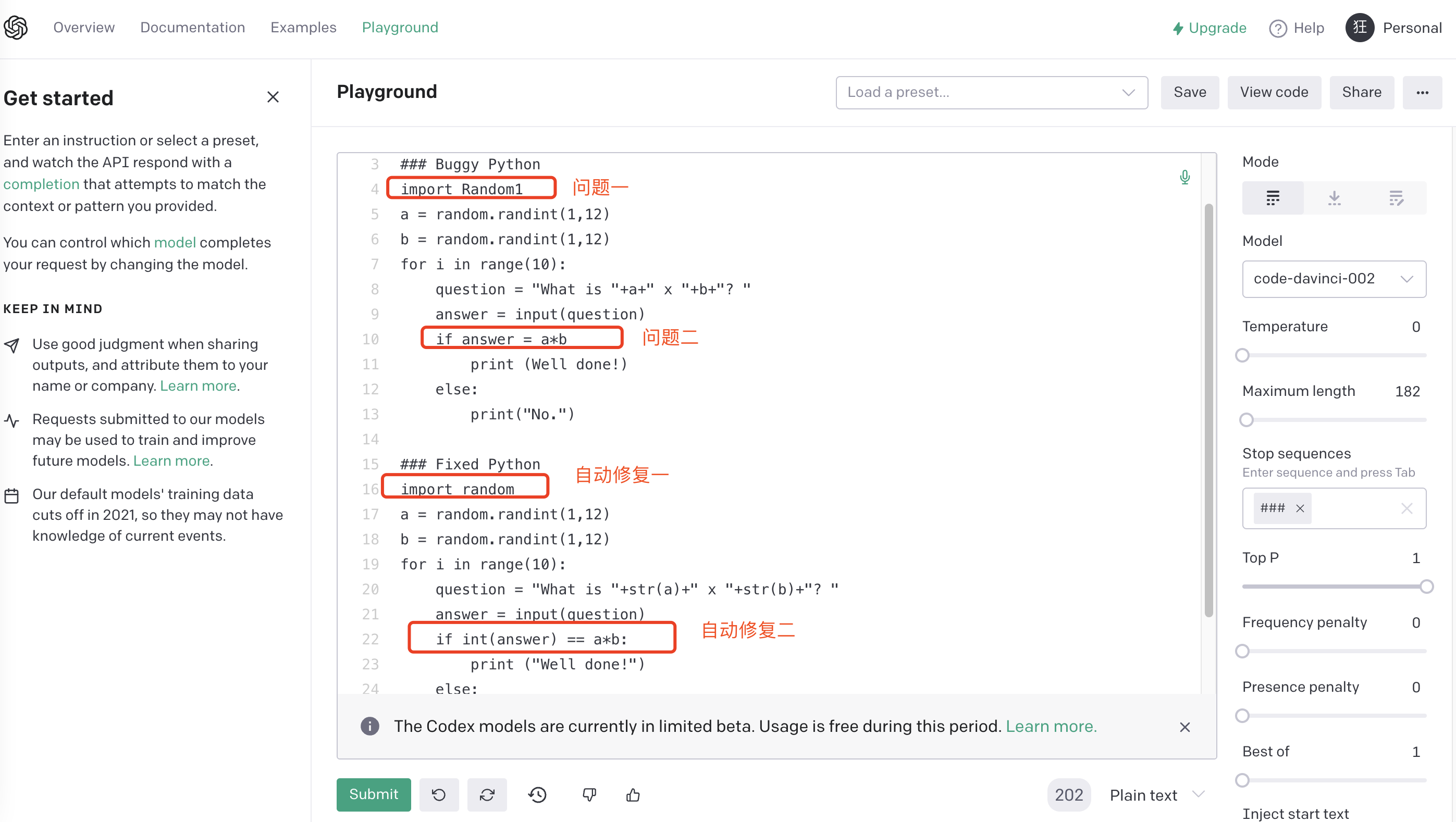Open the Examples tab
This screenshot has width=1456, height=822.
(303, 27)
